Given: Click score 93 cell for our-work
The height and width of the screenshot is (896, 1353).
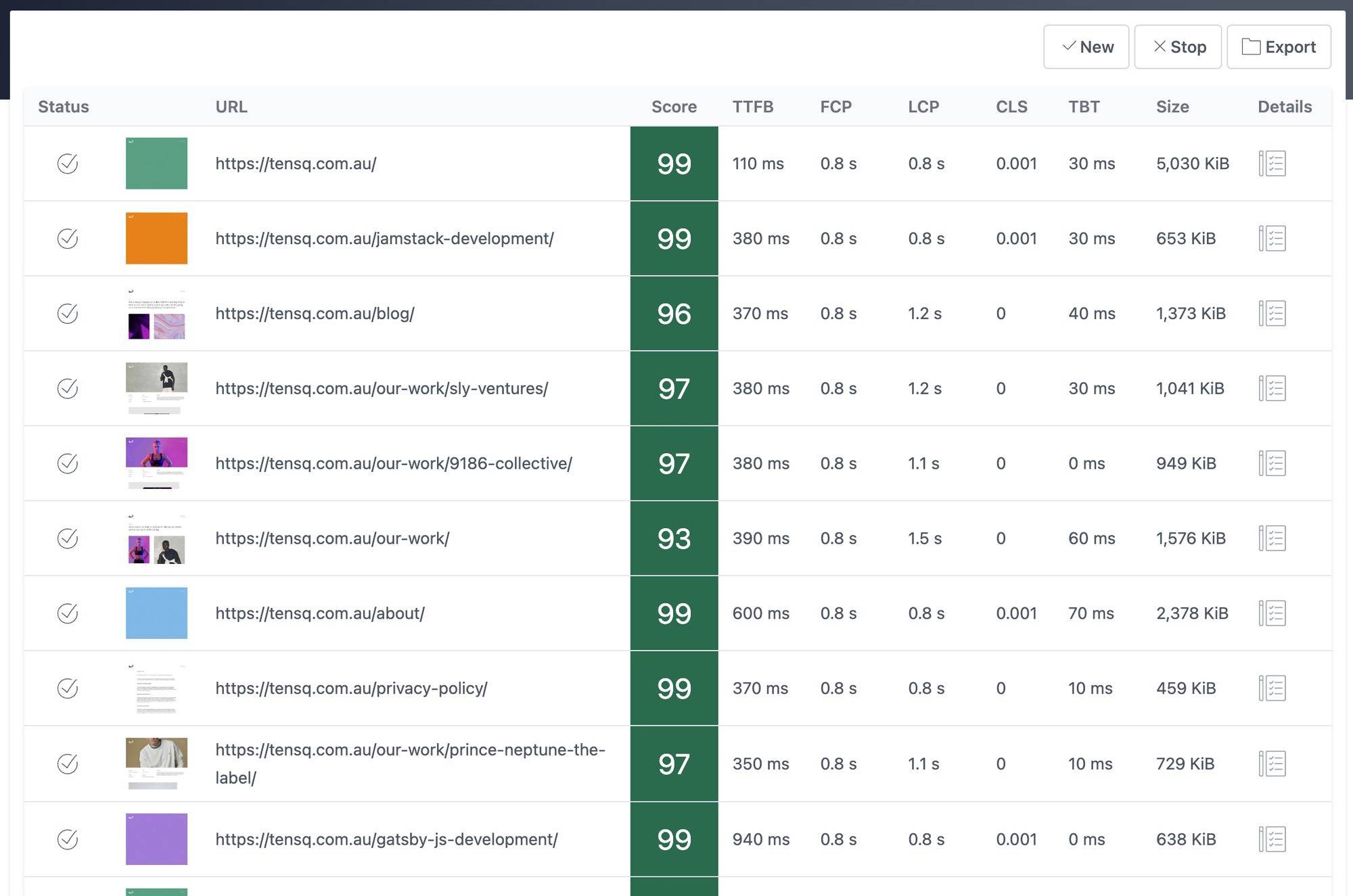Looking at the screenshot, I should pos(674,539).
